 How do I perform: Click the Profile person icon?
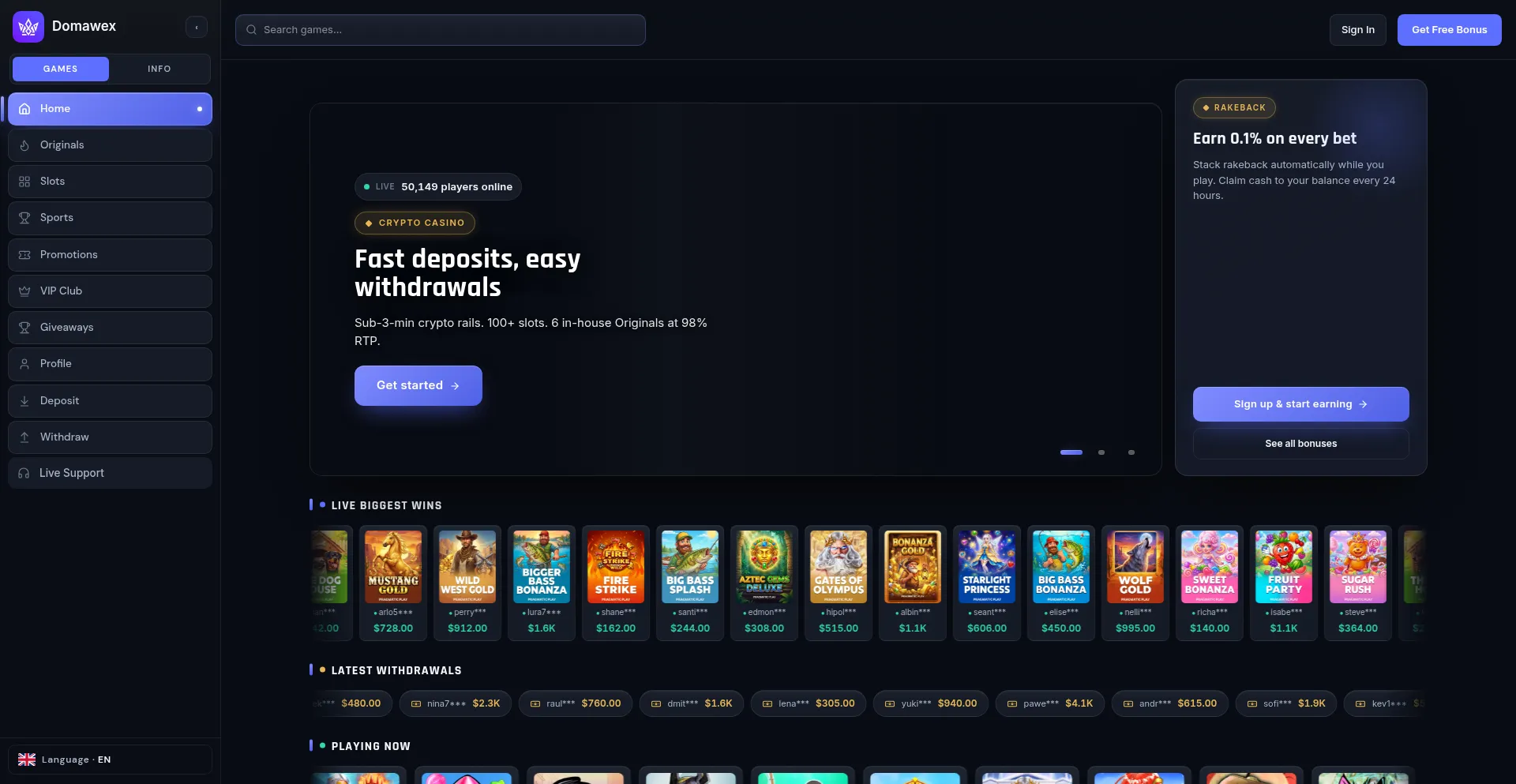pos(24,364)
